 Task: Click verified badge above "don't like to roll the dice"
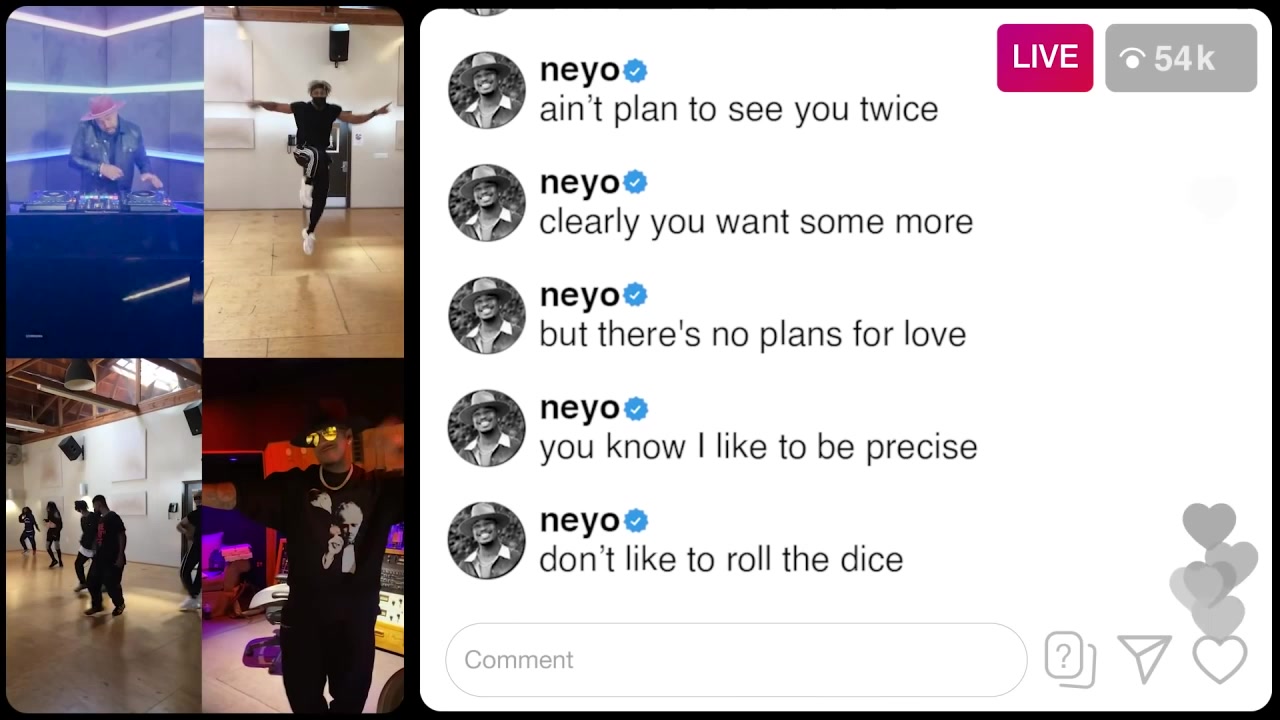click(x=635, y=521)
